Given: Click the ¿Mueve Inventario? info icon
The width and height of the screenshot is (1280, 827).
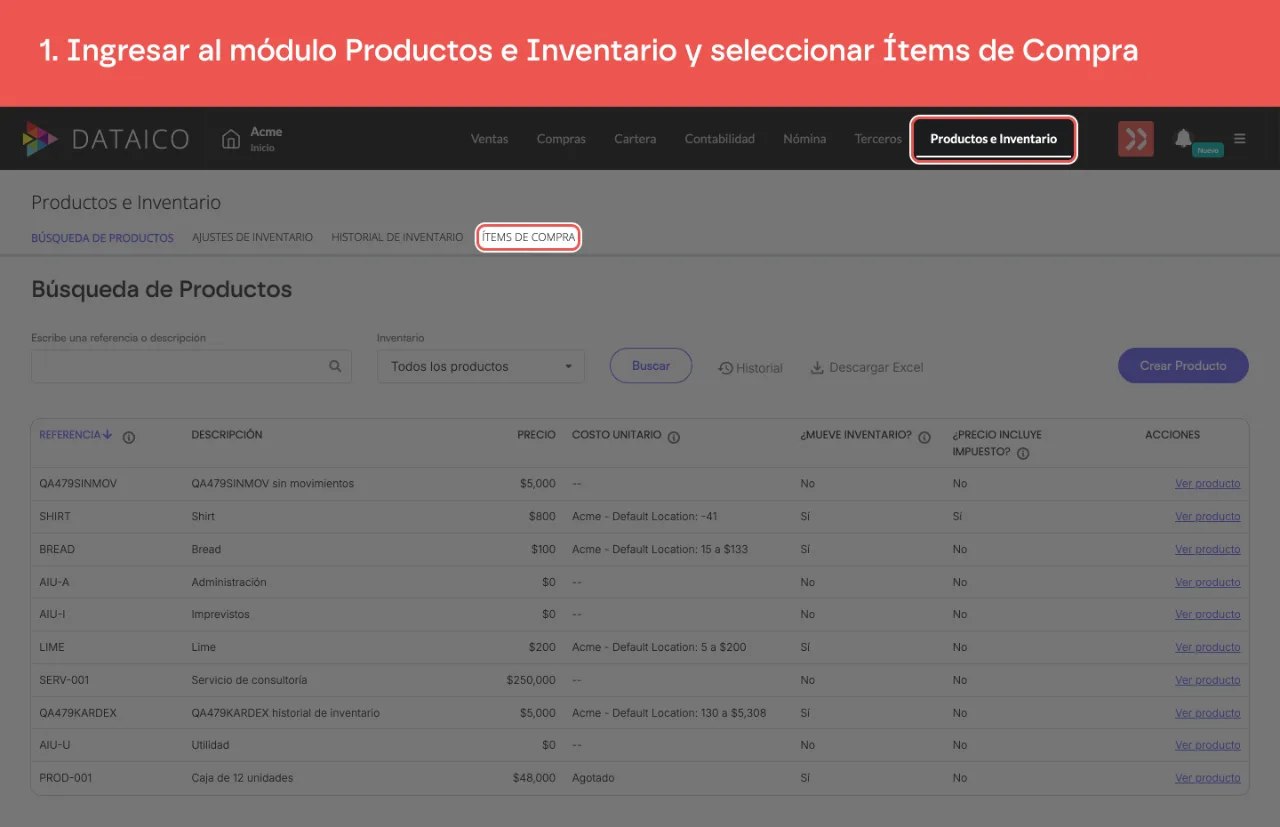Looking at the screenshot, I should point(924,437).
